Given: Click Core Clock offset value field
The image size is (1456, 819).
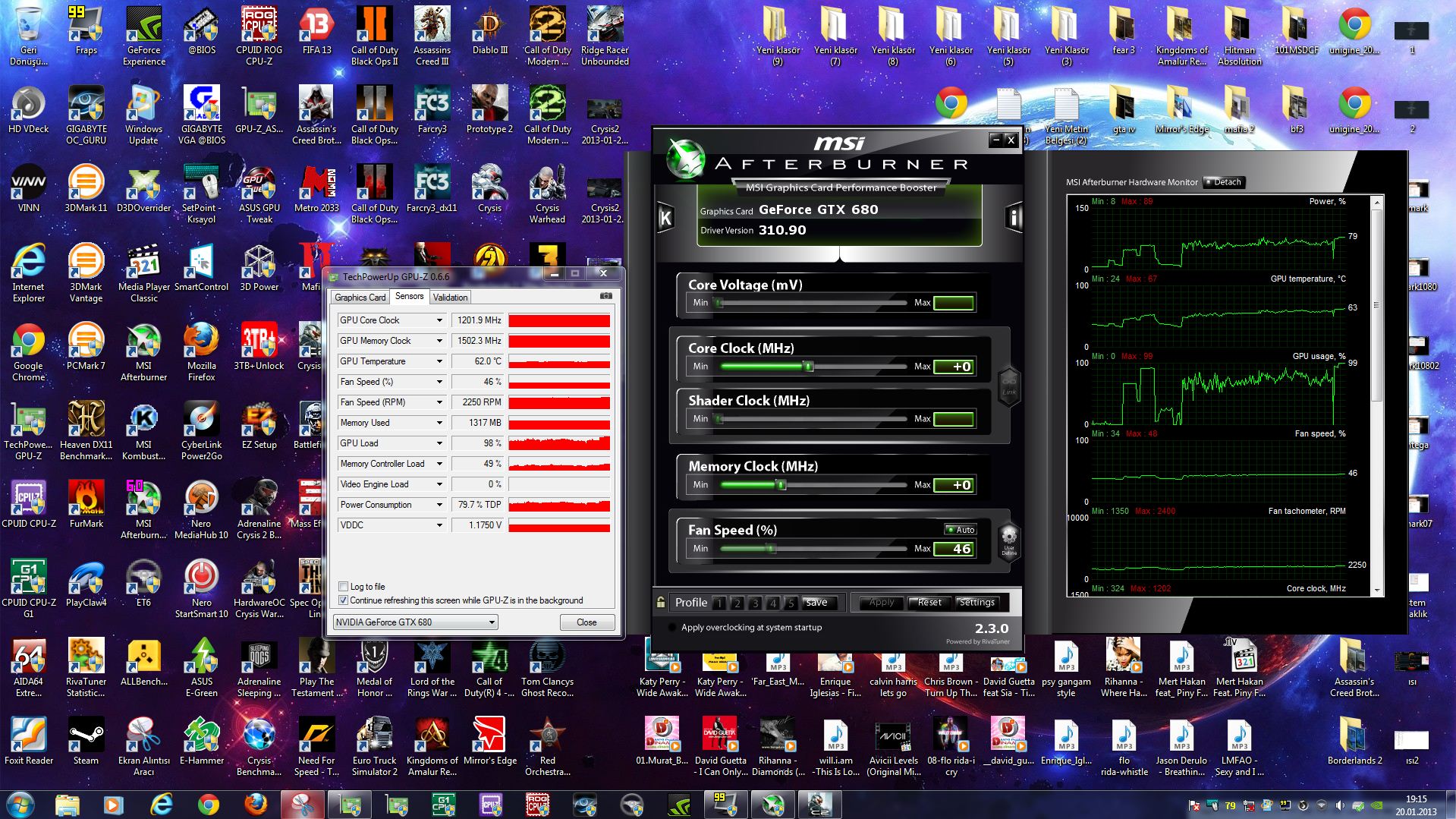Looking at the screenshot, I should [x=954, y=367].
